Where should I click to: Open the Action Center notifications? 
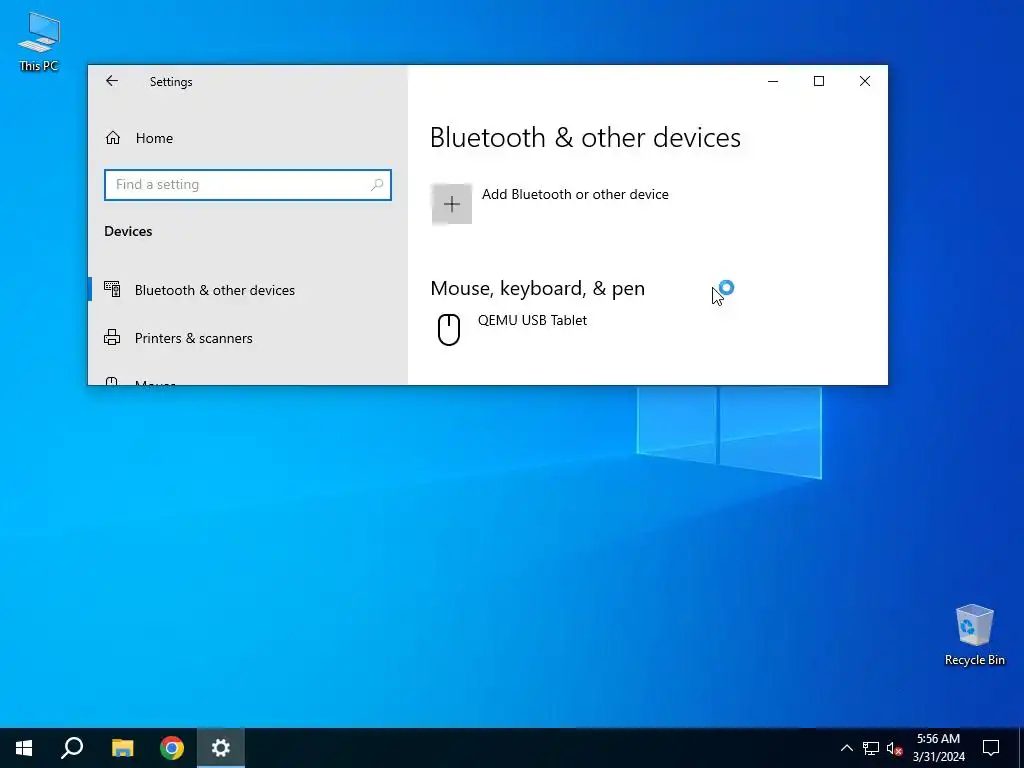tap(991, 748)
